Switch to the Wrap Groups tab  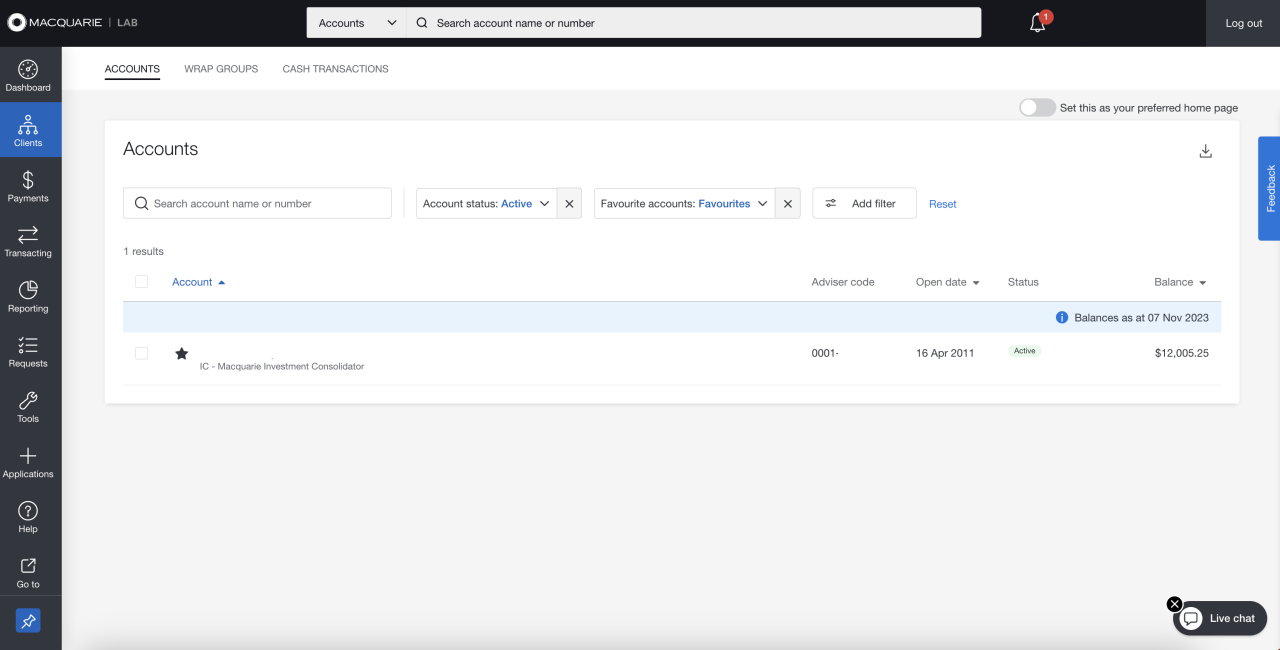pos(221,69)
